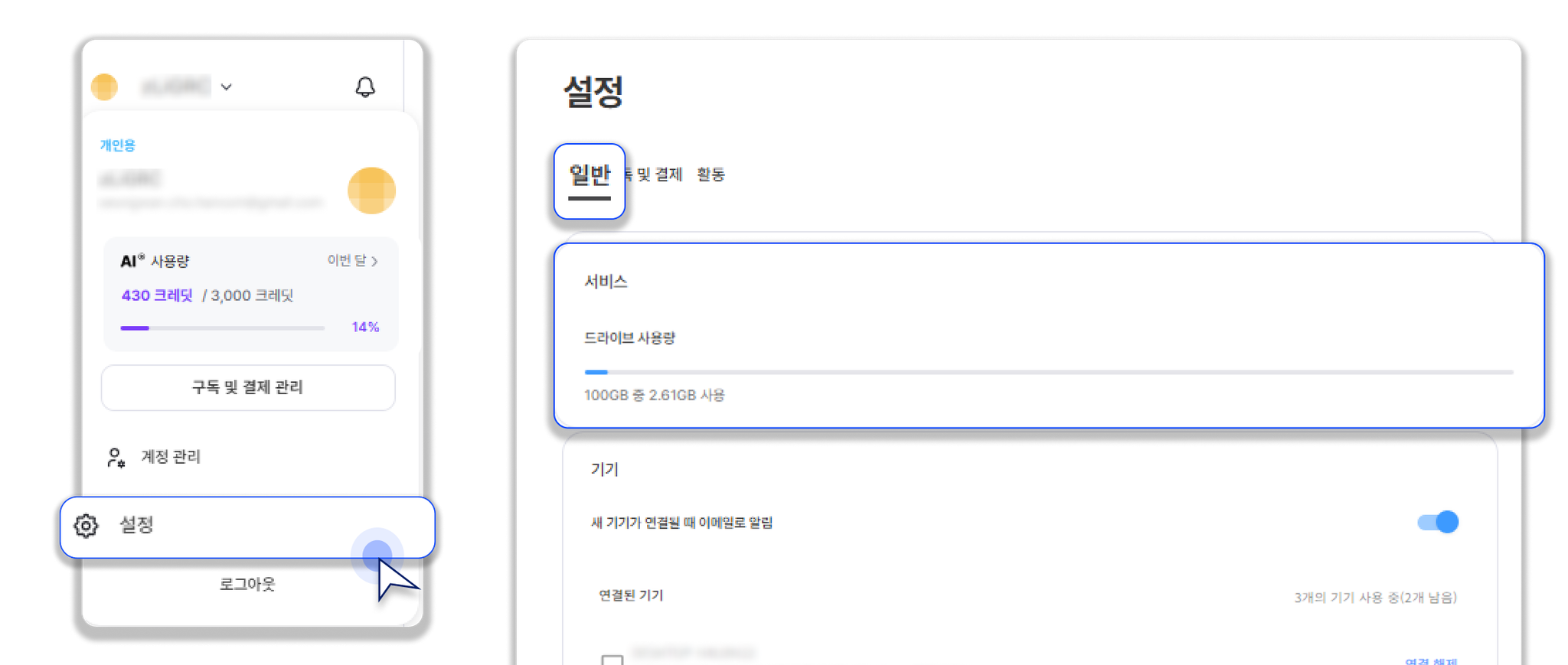Click the large profile avatar picture
1568x665 pixels.
point(371,191)
